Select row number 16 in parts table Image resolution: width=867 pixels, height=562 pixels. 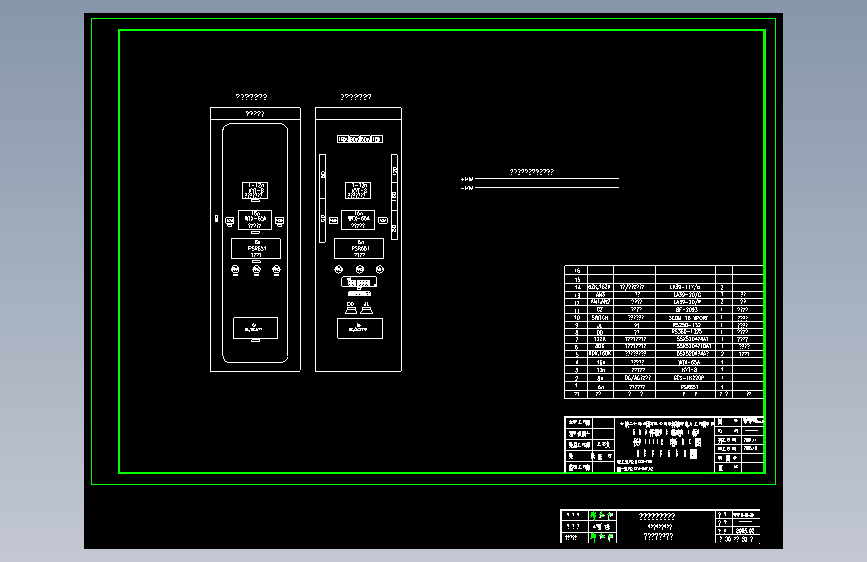tap(576, 270)
